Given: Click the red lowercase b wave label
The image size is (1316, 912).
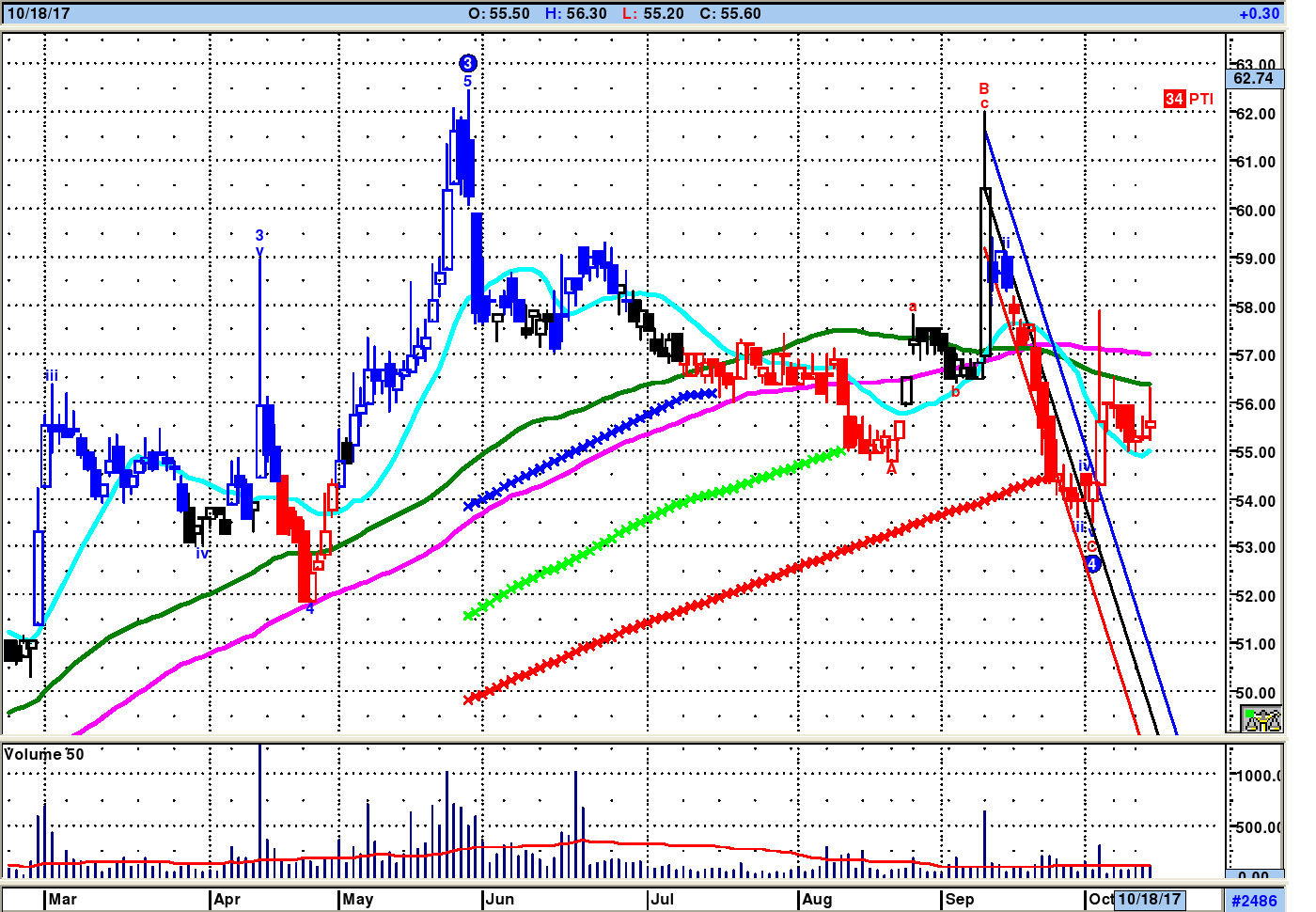Looking at the screenshot, I should click(x=955, y=392).
